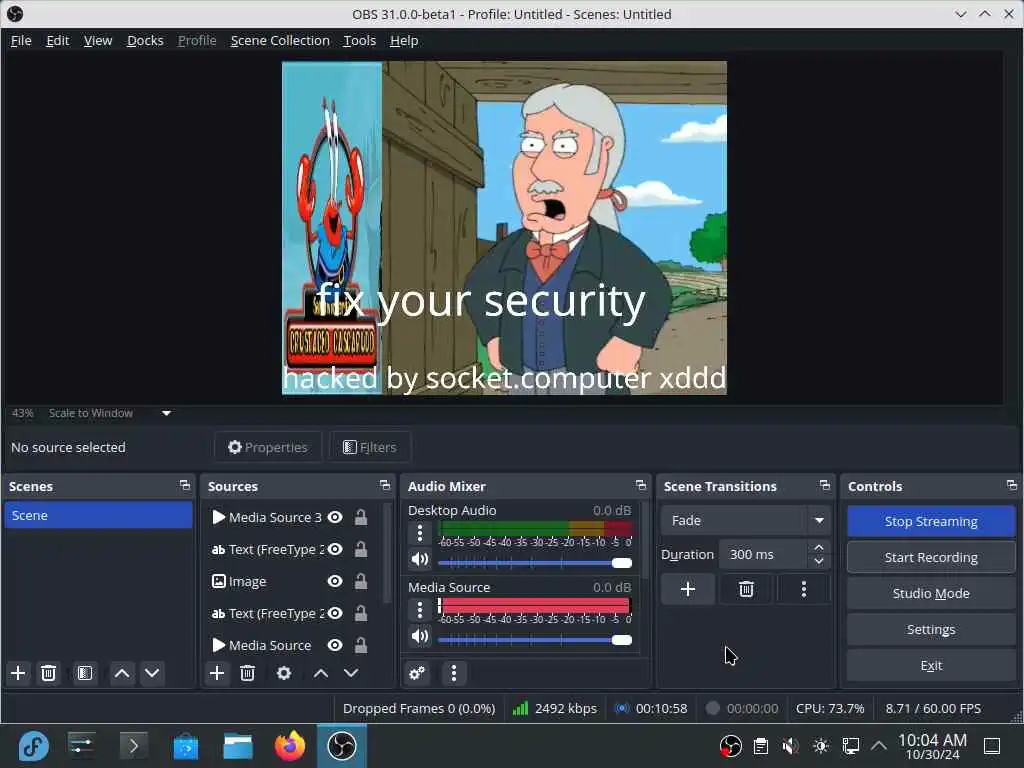Open Media Source audio options three-dots
The height and width of the screenshot is (768, 1024).
(x=420, y=610)
